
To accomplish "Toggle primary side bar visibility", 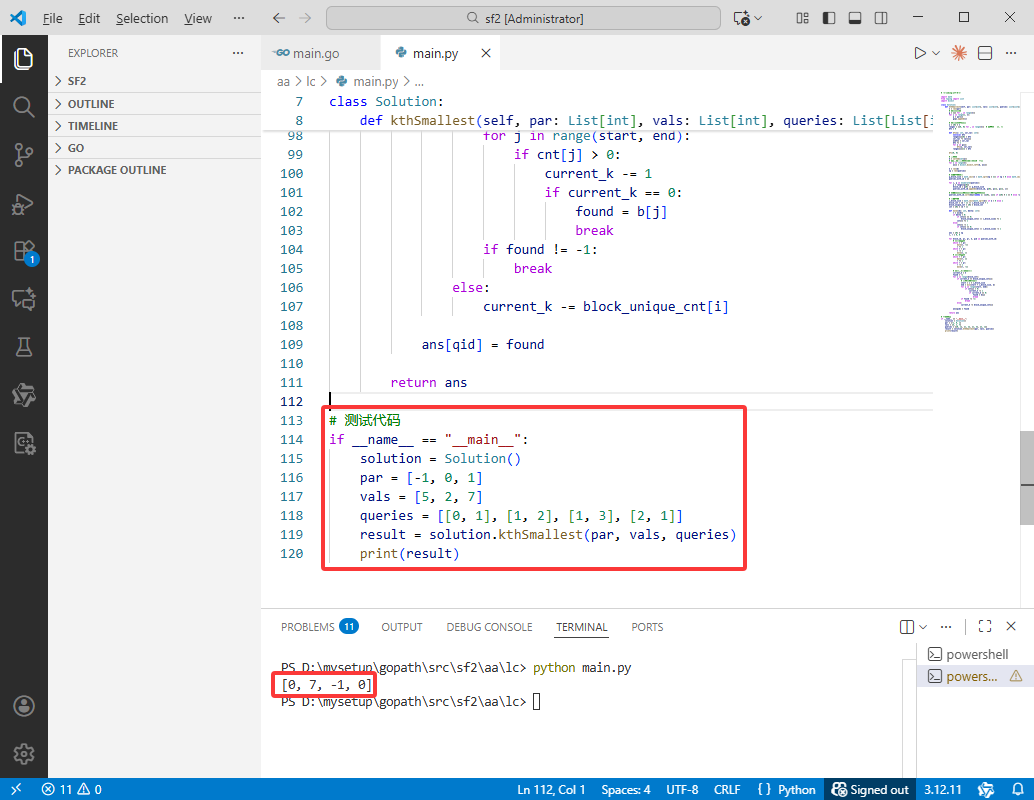I will click(829, 18).
